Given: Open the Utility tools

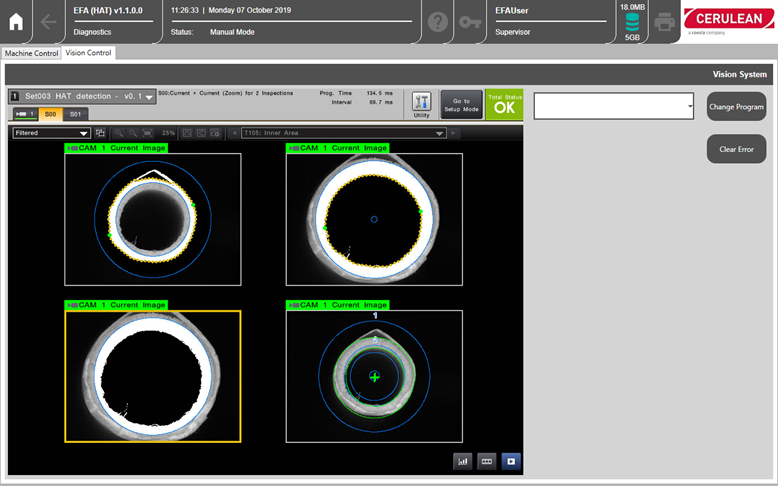Looking at the screenshot, I should [x=421, y=104].
